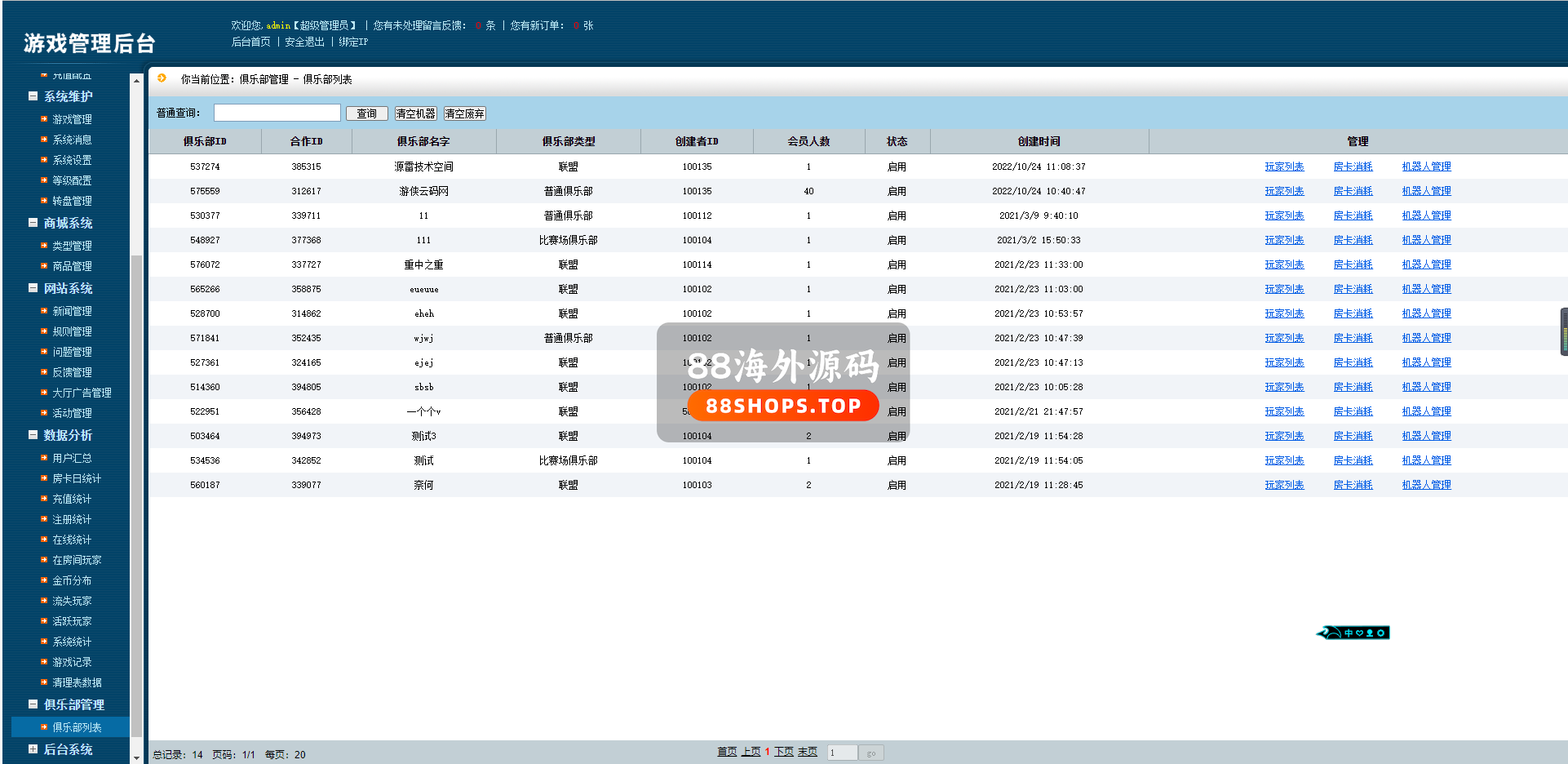
Task: Click the bullet icon beside 俱乐部列表
Action: coord(44,727)
